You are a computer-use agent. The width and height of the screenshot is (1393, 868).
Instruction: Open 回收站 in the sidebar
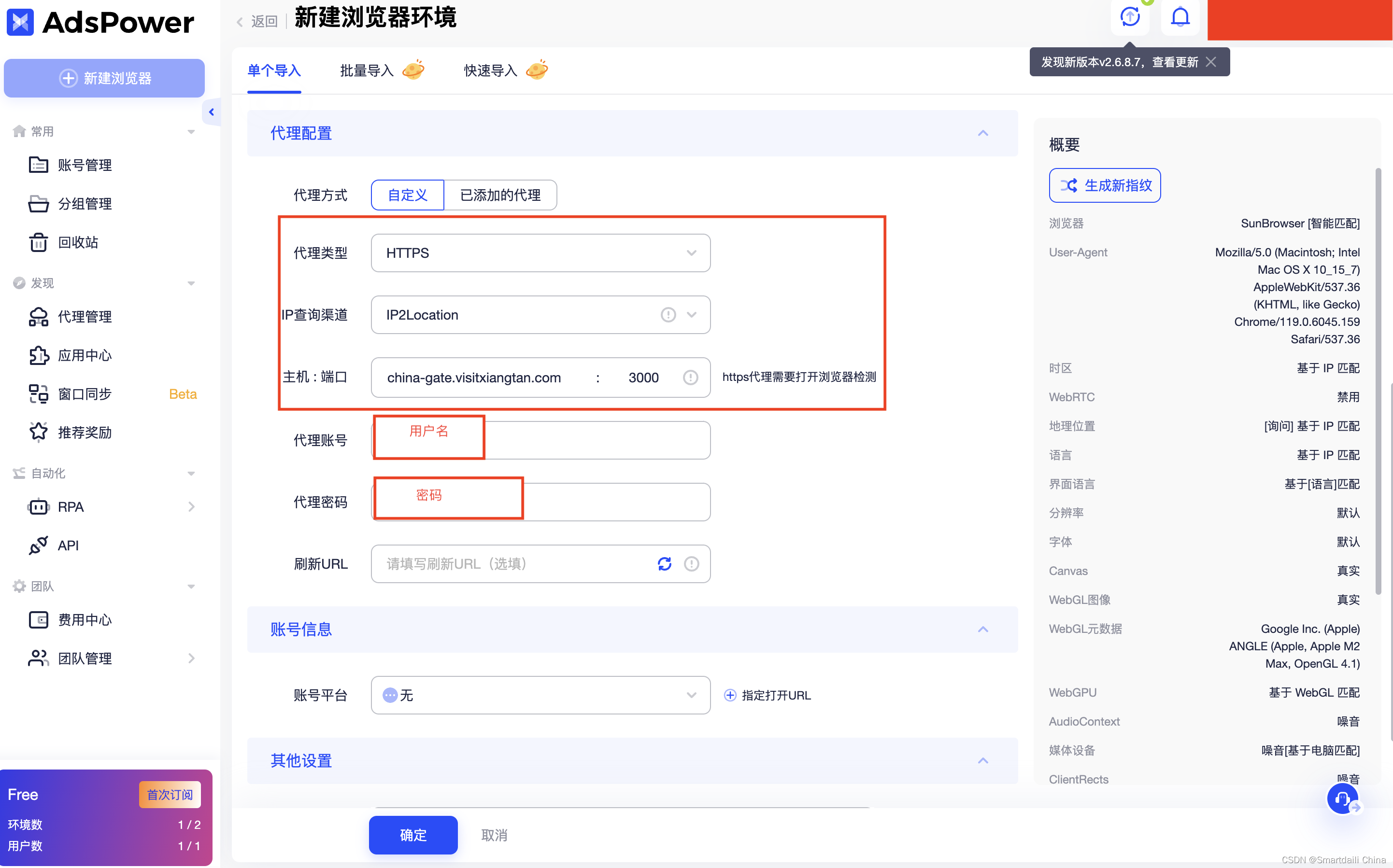(77, 242)
